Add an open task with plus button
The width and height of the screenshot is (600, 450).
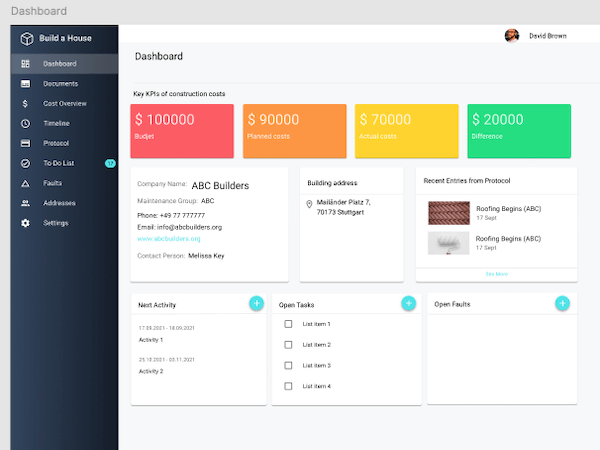(x=408, y=303)
